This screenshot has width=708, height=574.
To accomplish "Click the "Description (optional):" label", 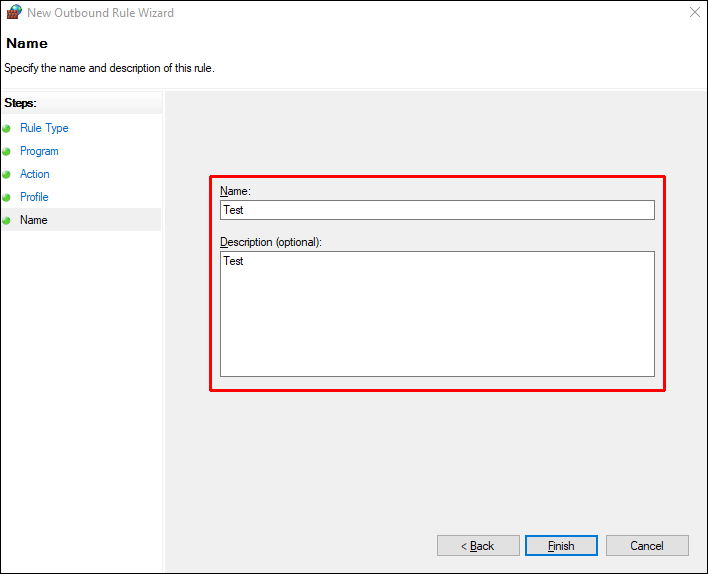I will [272, 241].
